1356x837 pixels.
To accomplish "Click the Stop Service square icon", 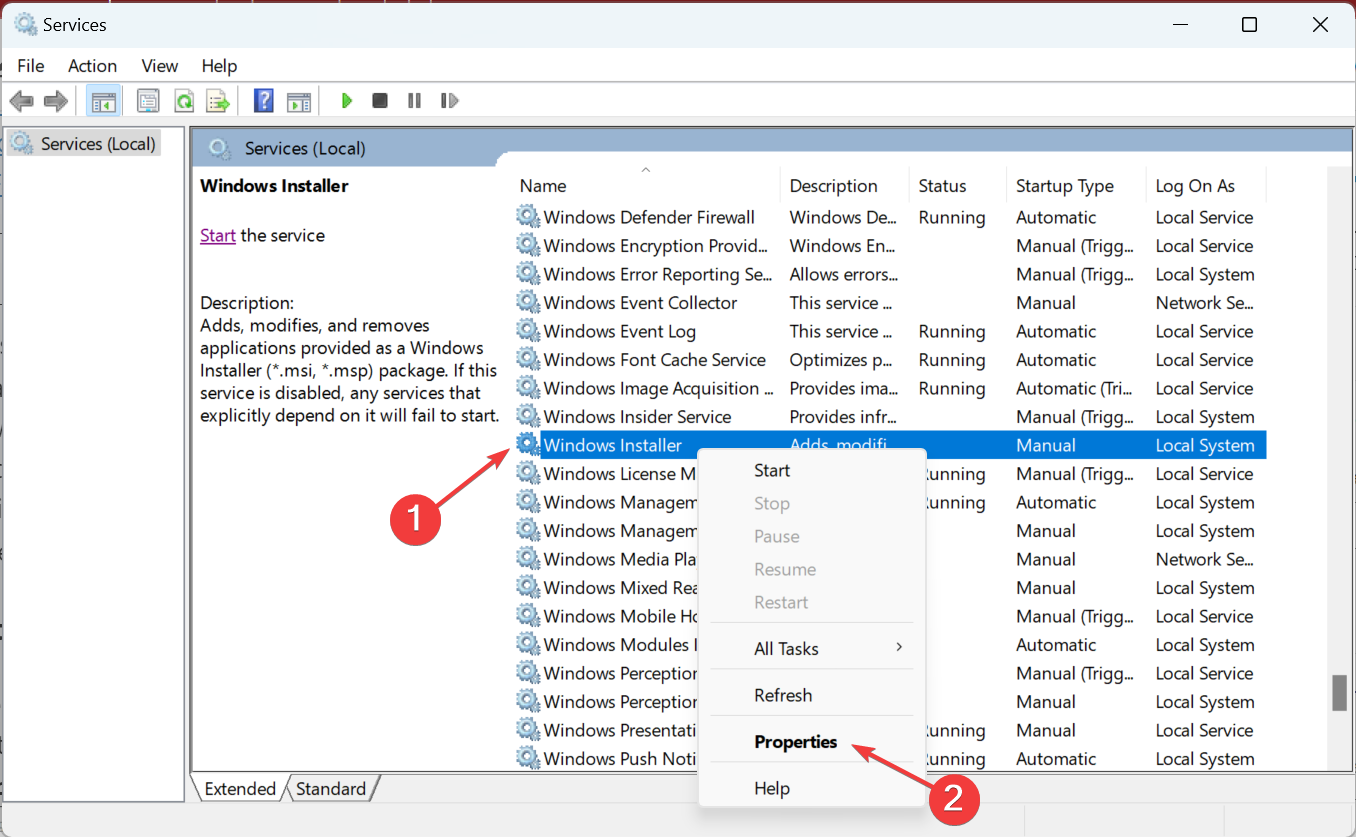I will point(380,101).
